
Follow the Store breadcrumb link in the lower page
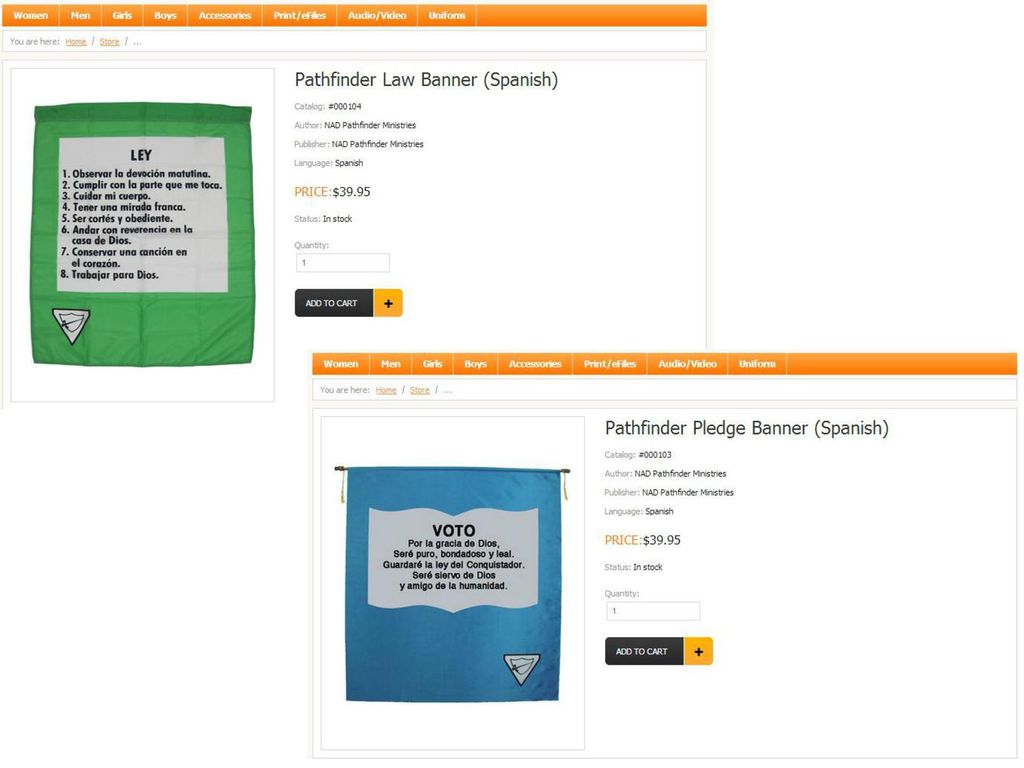pyautogui.click(x=419, y=390)
